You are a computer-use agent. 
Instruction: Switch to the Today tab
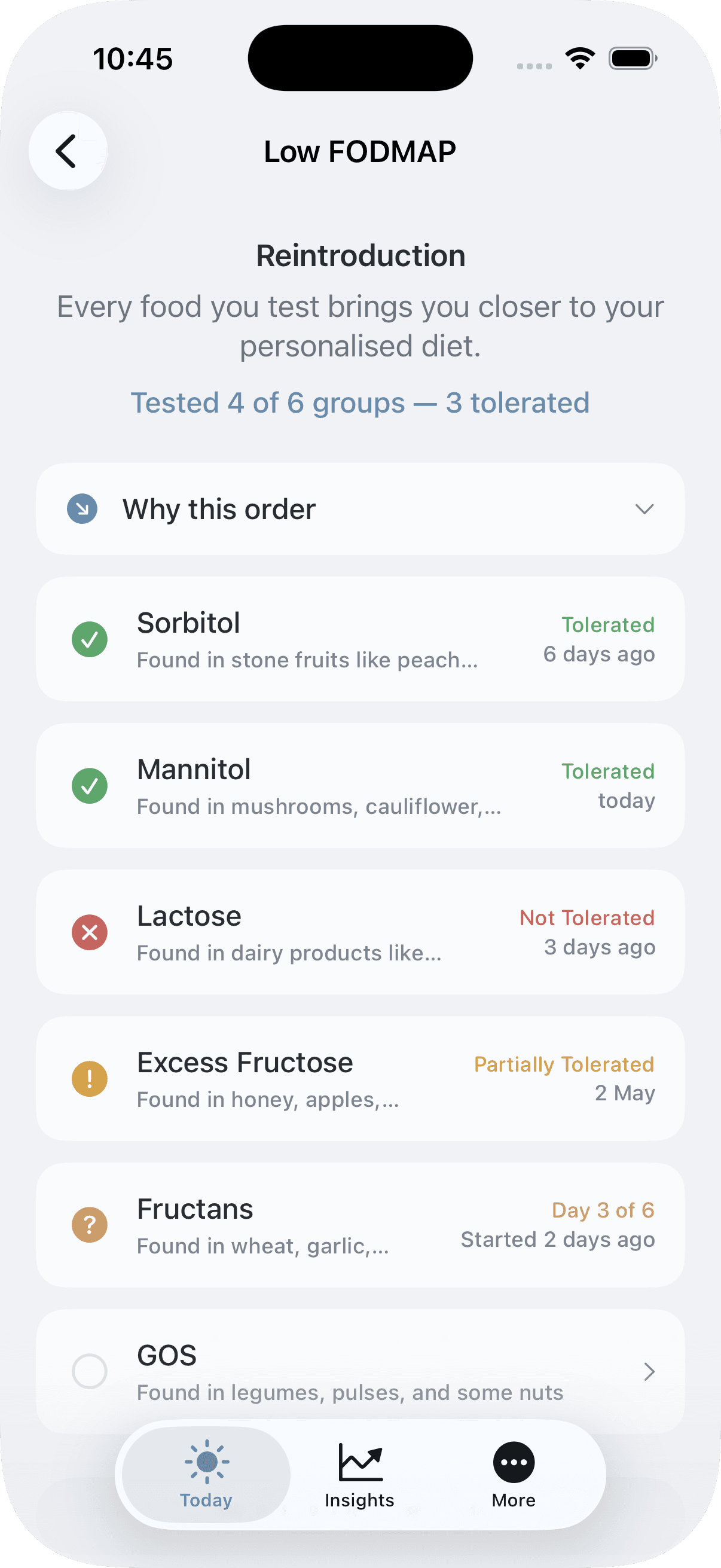point(206,1474)
